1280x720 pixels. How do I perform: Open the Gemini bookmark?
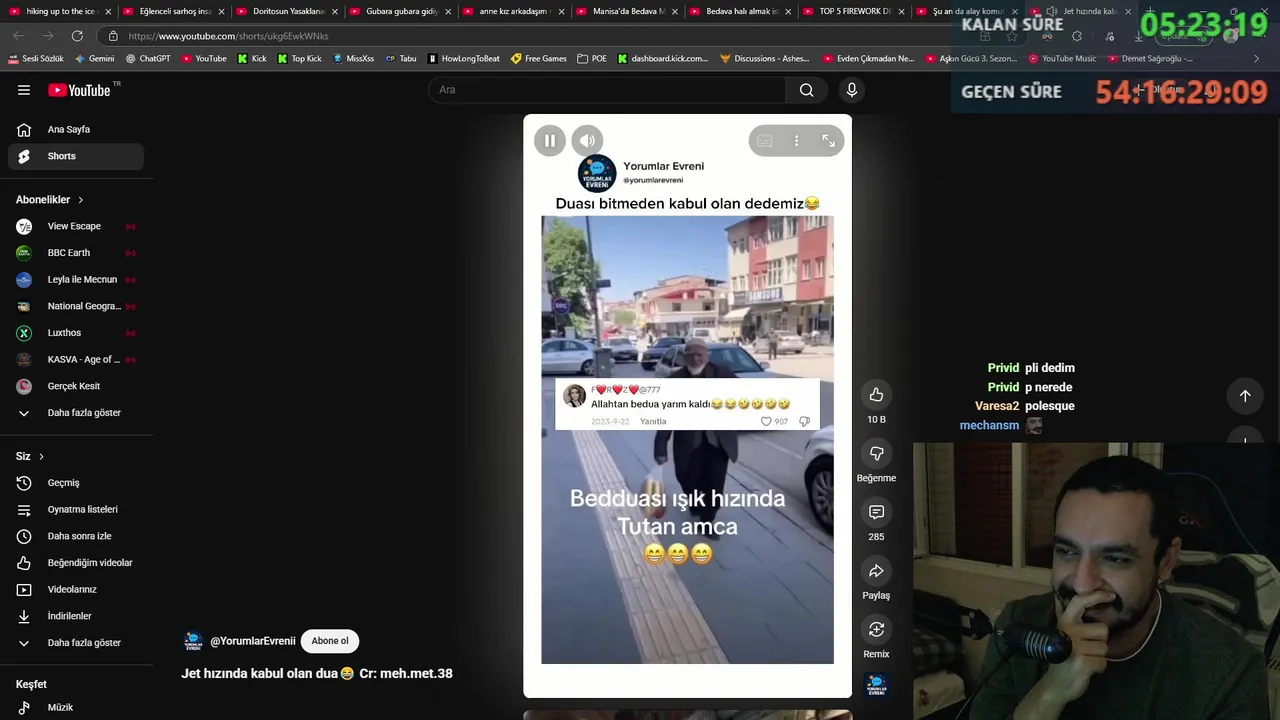94,59
